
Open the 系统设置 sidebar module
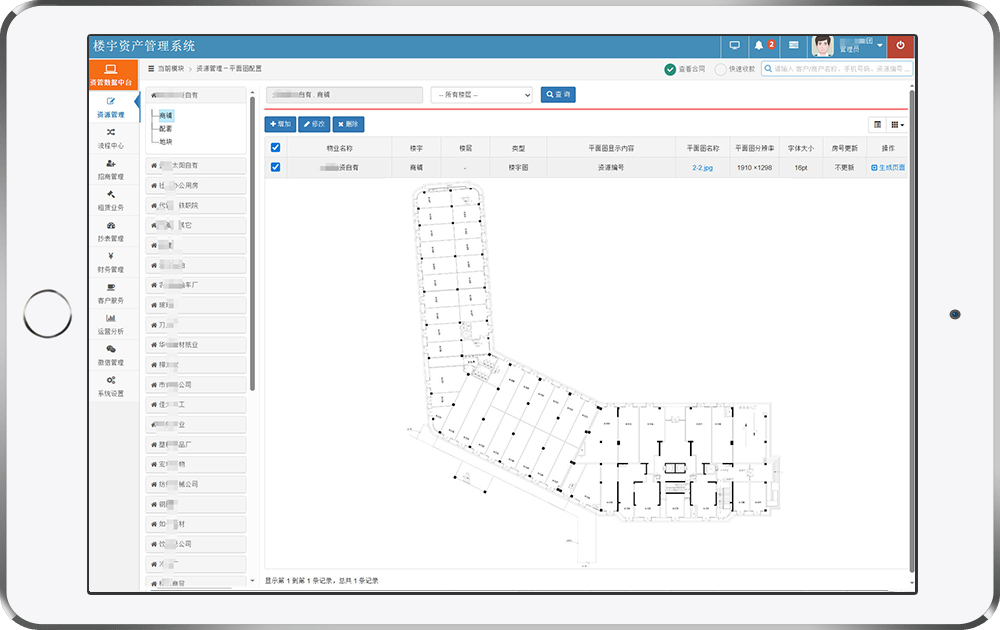point(111,386)
